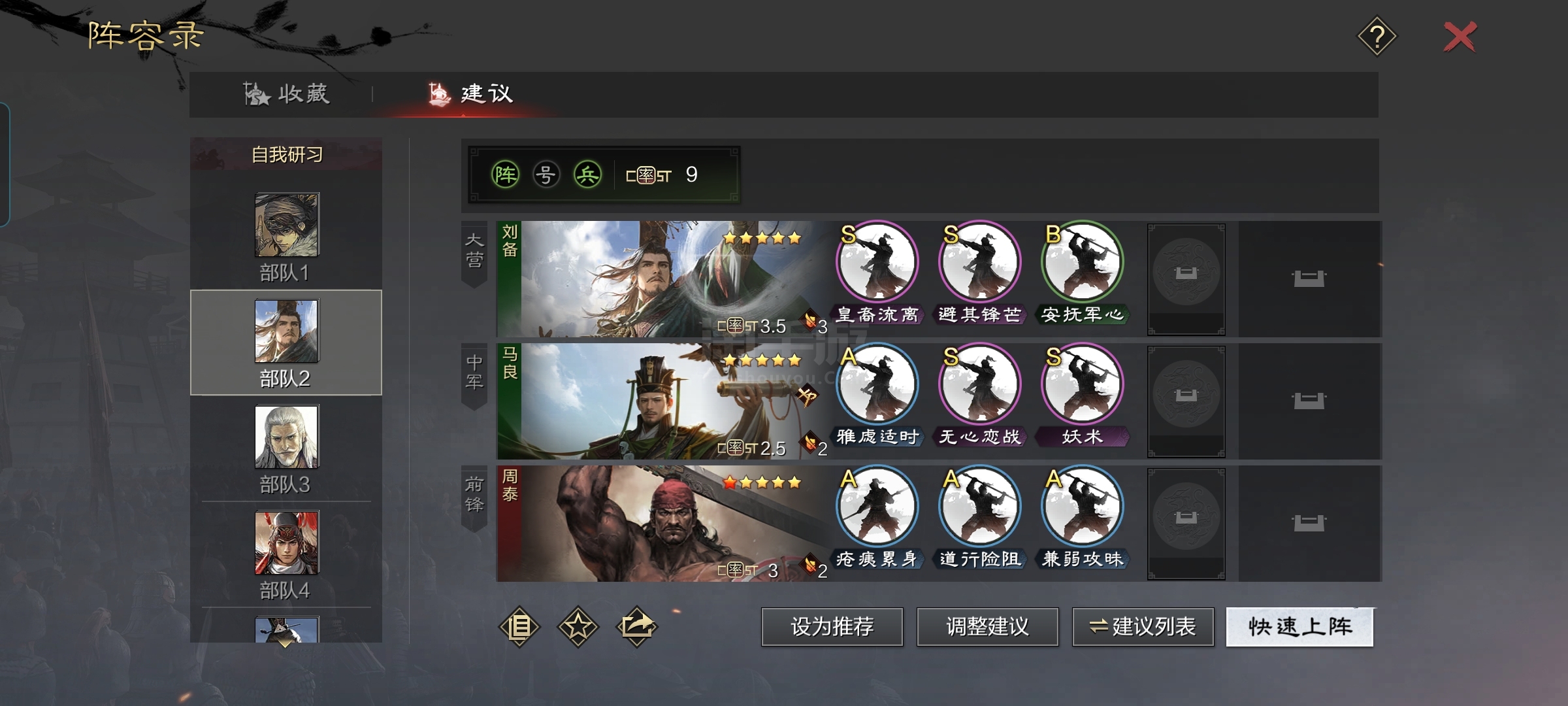View skill 雅虑适时
This screenshot has height=706, width=1568.
coord(877,395)
